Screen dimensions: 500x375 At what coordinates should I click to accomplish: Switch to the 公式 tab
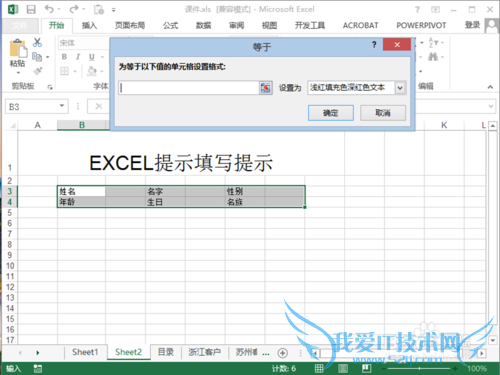click(170, 26)
